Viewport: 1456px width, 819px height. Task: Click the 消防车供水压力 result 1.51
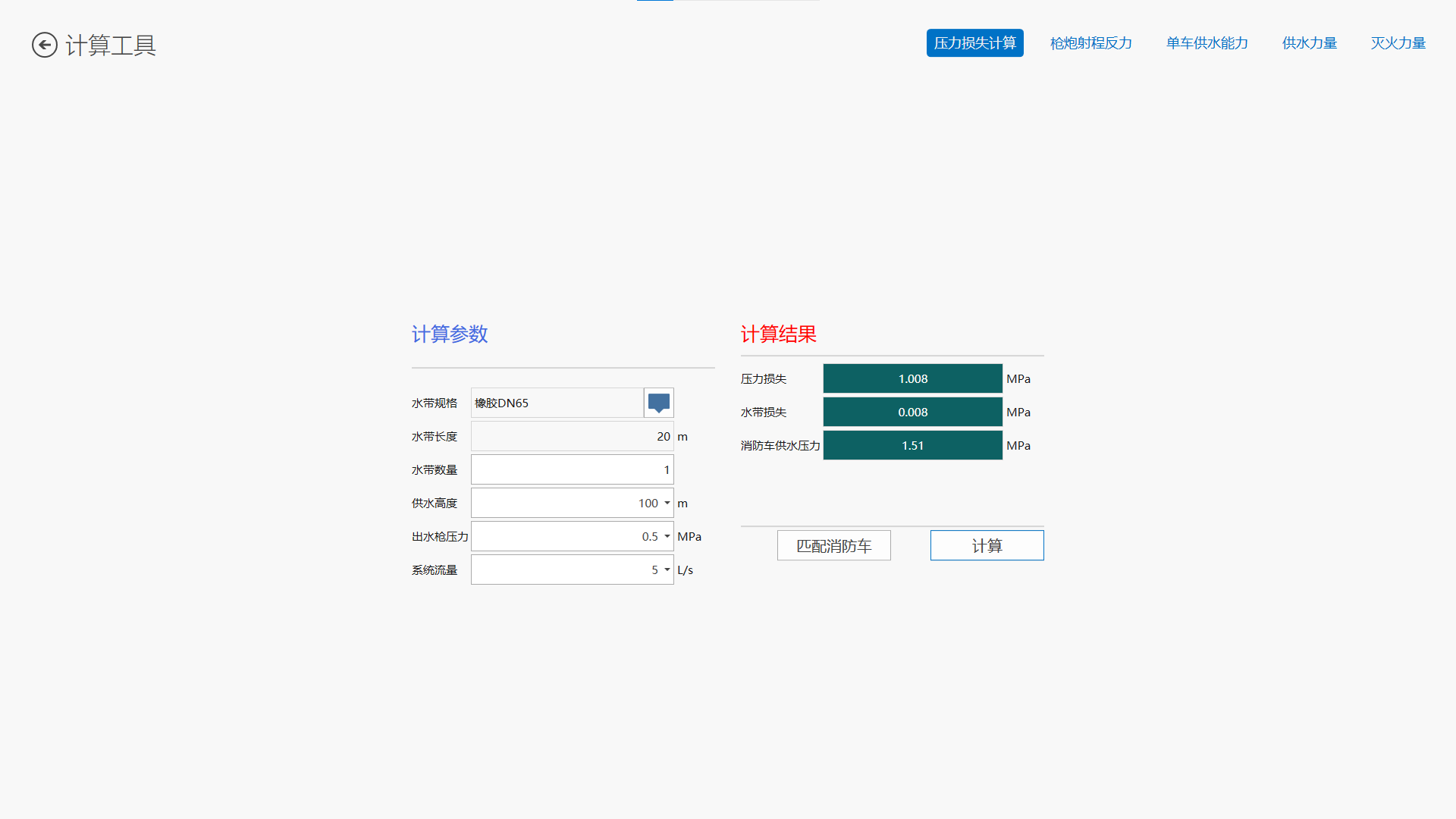(913, 445)
